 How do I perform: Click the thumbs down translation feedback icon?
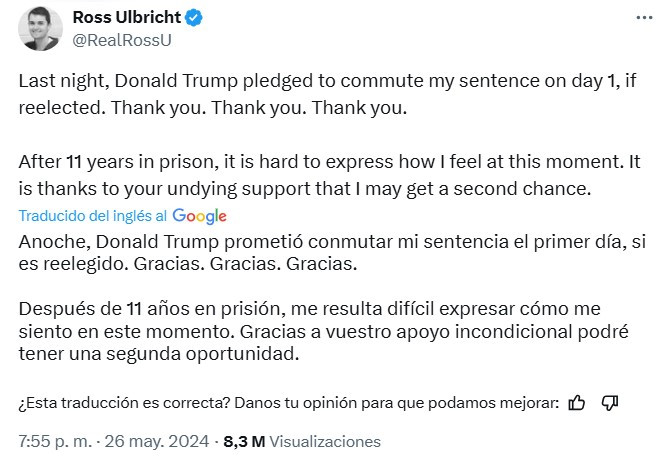pyautogui.click(x=611, y=403)
